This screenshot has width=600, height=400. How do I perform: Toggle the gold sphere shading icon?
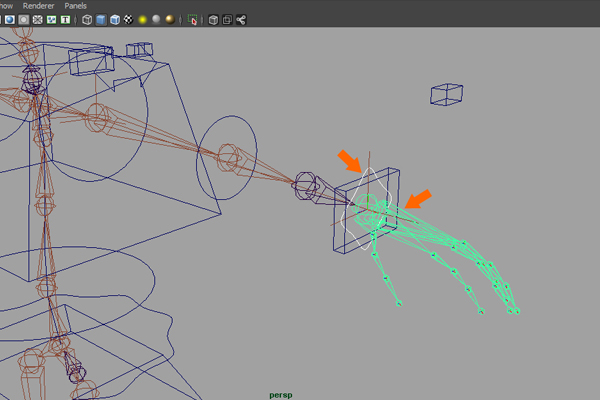click(170, 20)
